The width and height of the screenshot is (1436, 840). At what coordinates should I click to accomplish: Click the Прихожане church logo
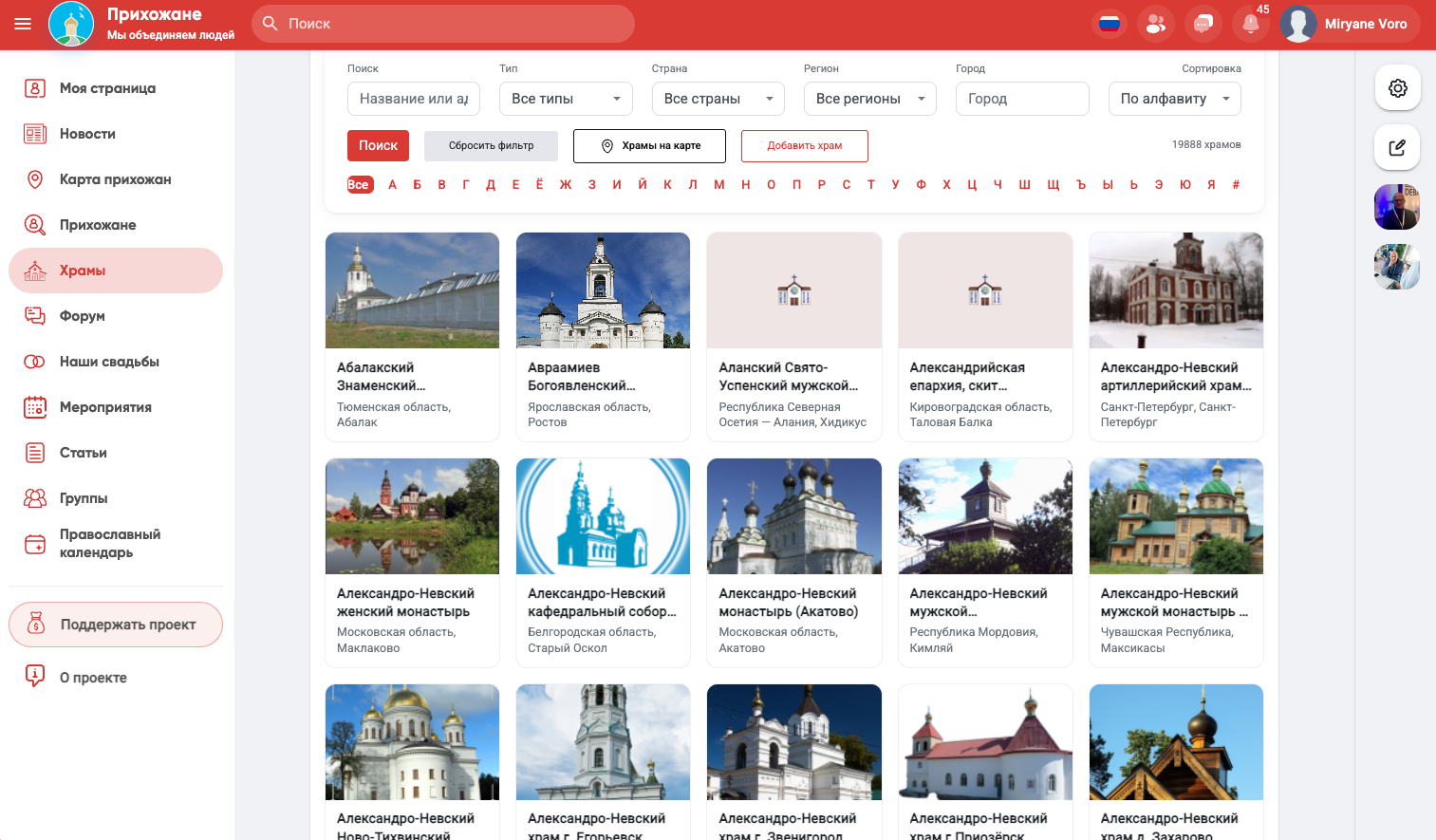(71, 24)
